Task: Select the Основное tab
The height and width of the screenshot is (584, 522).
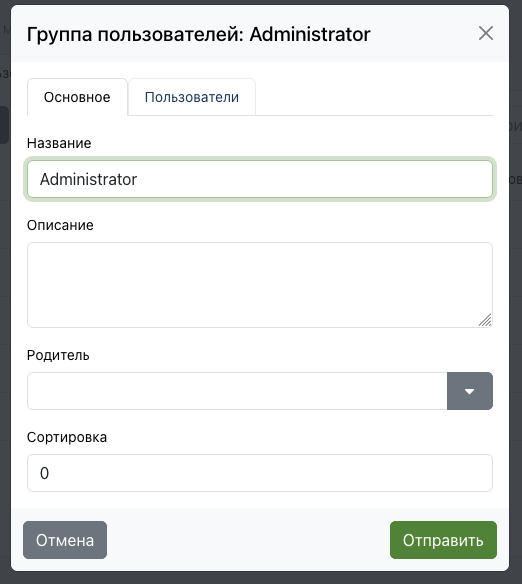Action: point(77,97)
